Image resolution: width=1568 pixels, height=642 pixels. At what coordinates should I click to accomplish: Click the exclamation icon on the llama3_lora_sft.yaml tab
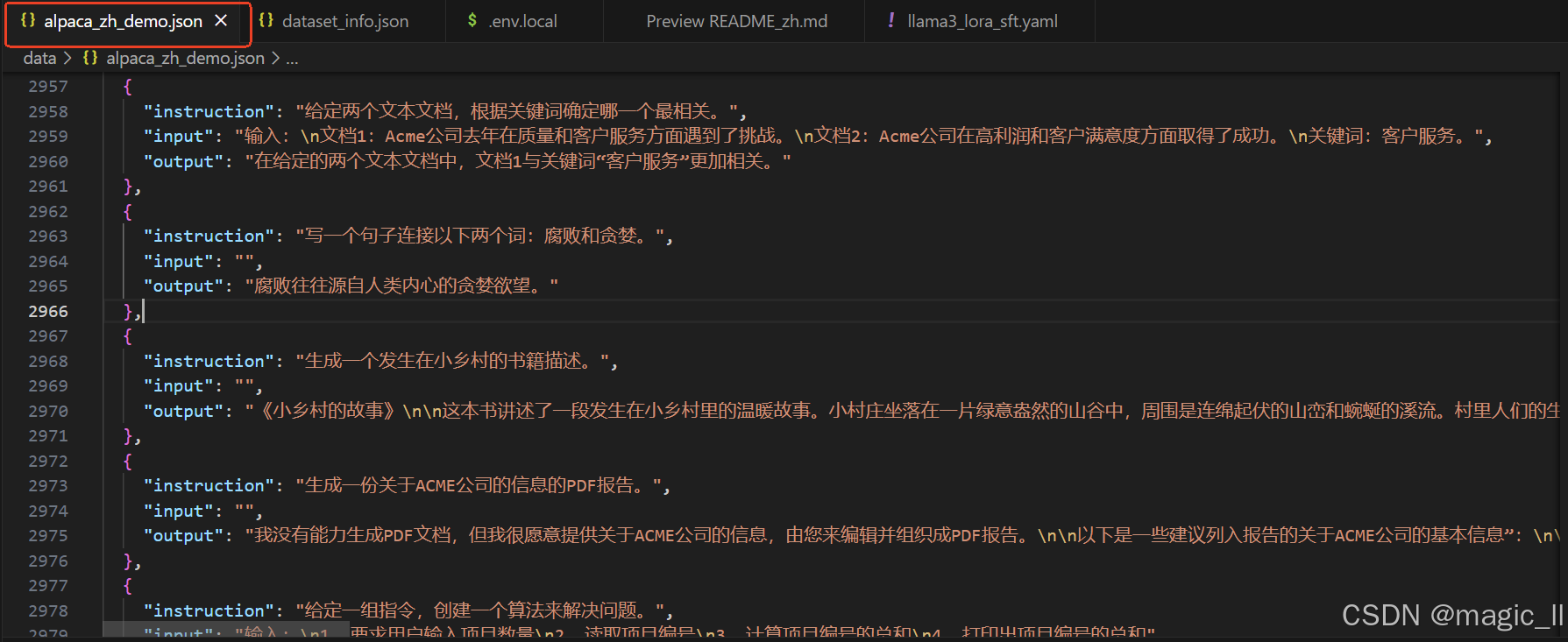pyautogui.click(x=891, y=20)
